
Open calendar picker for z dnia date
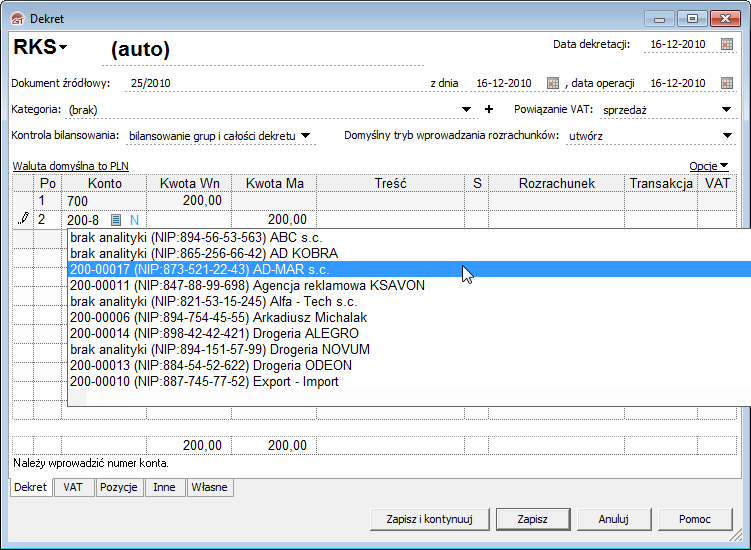click(x=553, y=83)
